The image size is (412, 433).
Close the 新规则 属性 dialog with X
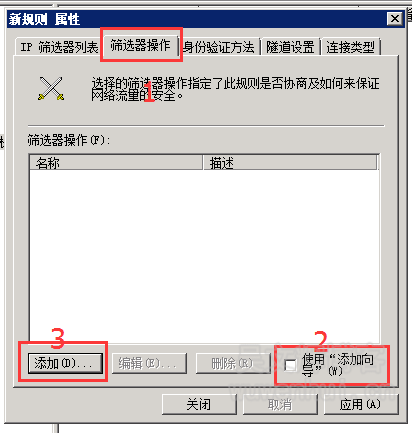(395, 19)
